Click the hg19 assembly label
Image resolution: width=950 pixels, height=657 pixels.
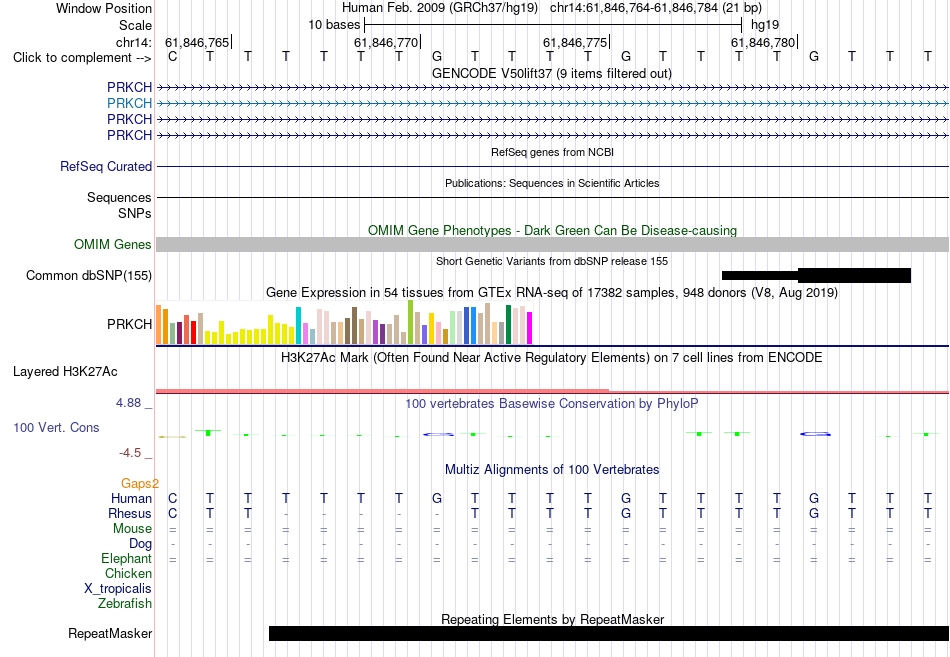pyautogui.click(x=765, y=25)
